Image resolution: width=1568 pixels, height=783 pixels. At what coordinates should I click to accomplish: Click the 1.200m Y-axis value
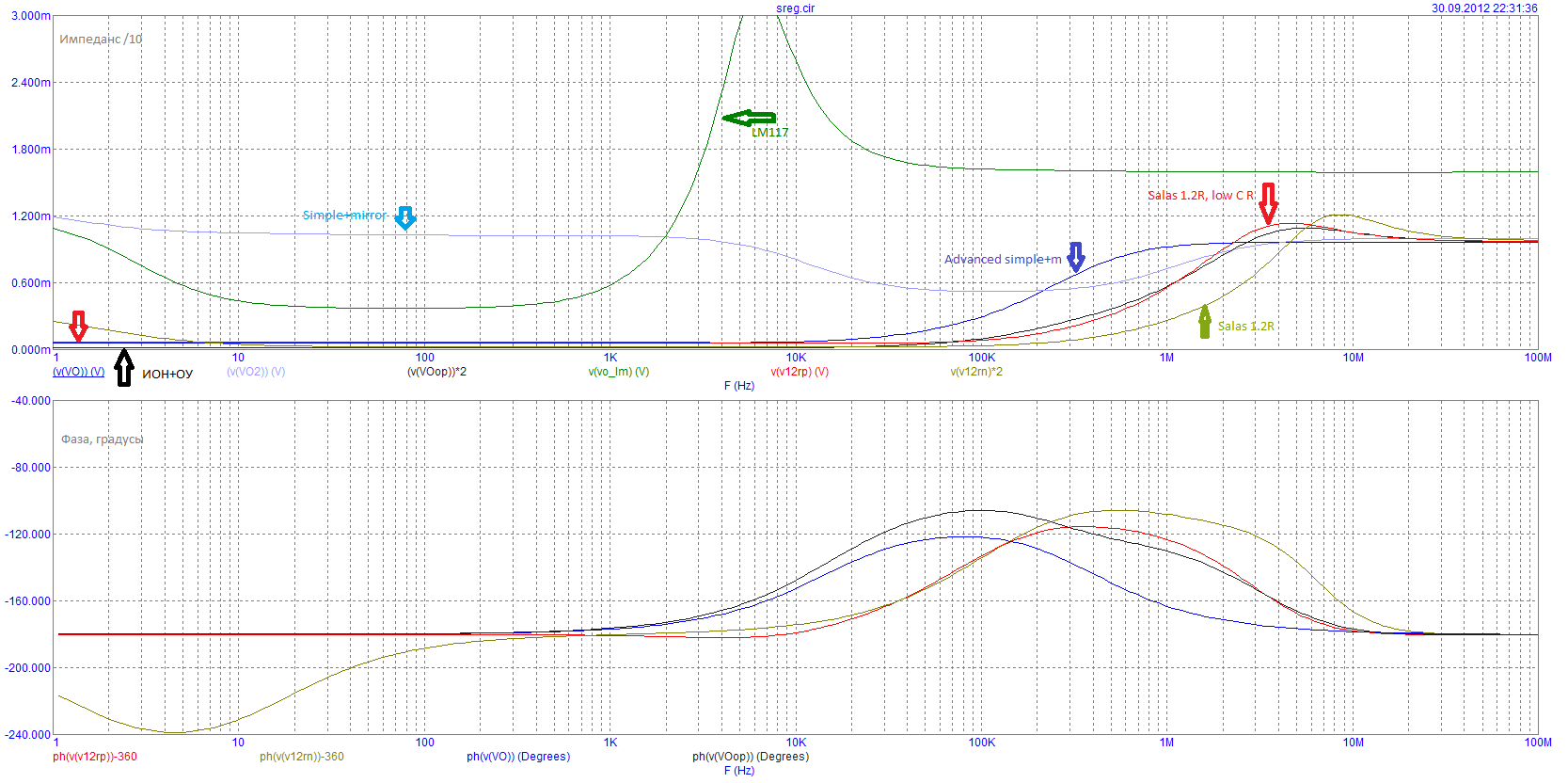pyautogui.click(x=31, y=216)
